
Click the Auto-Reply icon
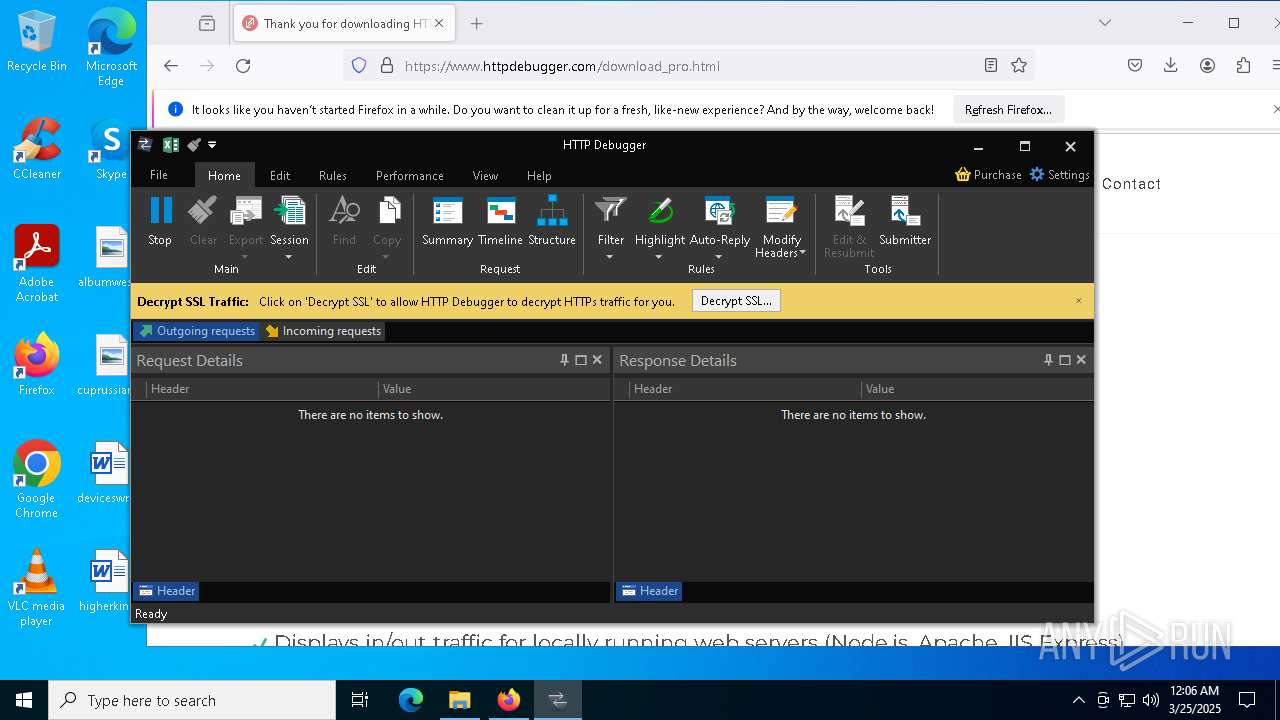719,211
